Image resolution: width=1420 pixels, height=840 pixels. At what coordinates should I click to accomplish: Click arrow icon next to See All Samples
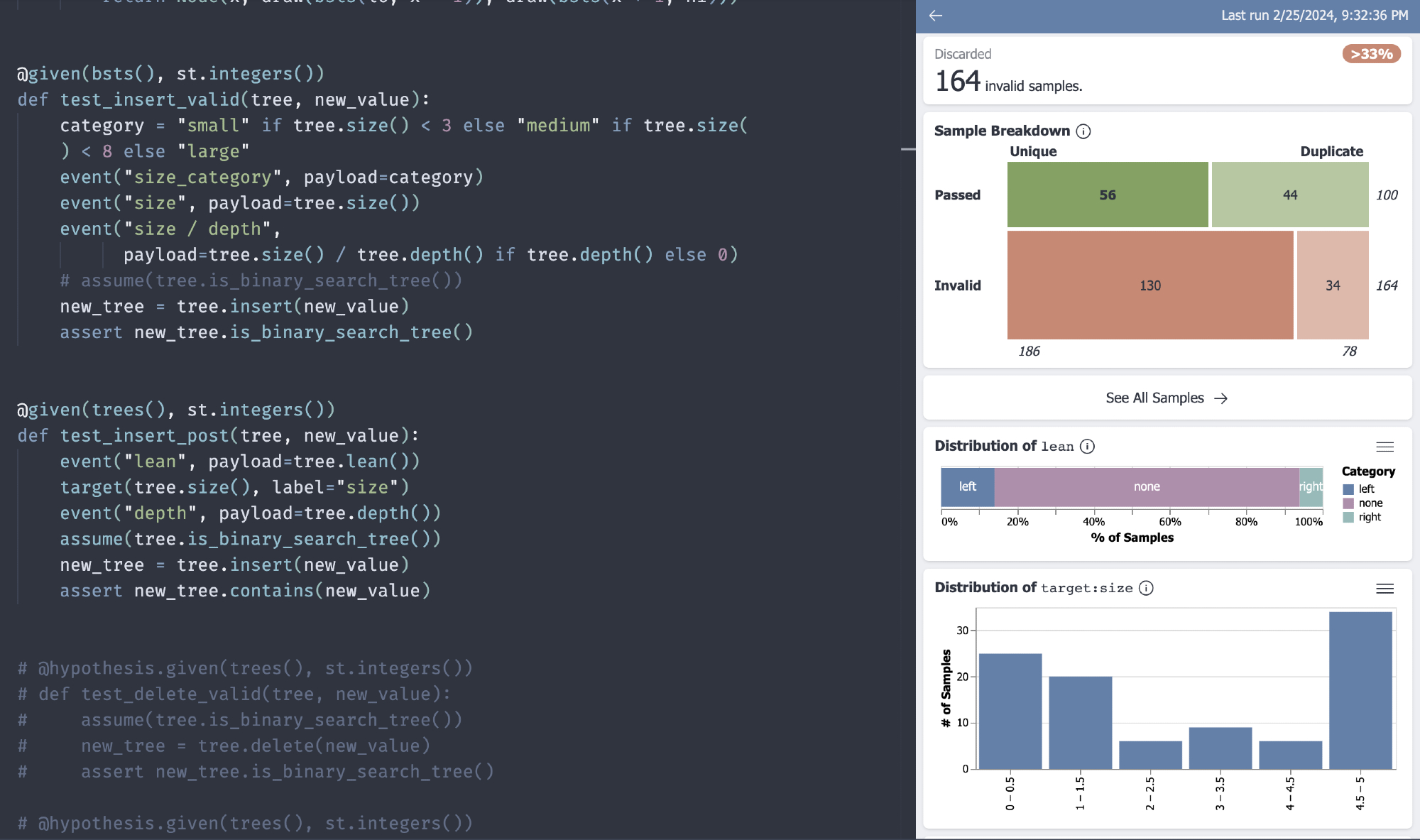coord(1221,398)
